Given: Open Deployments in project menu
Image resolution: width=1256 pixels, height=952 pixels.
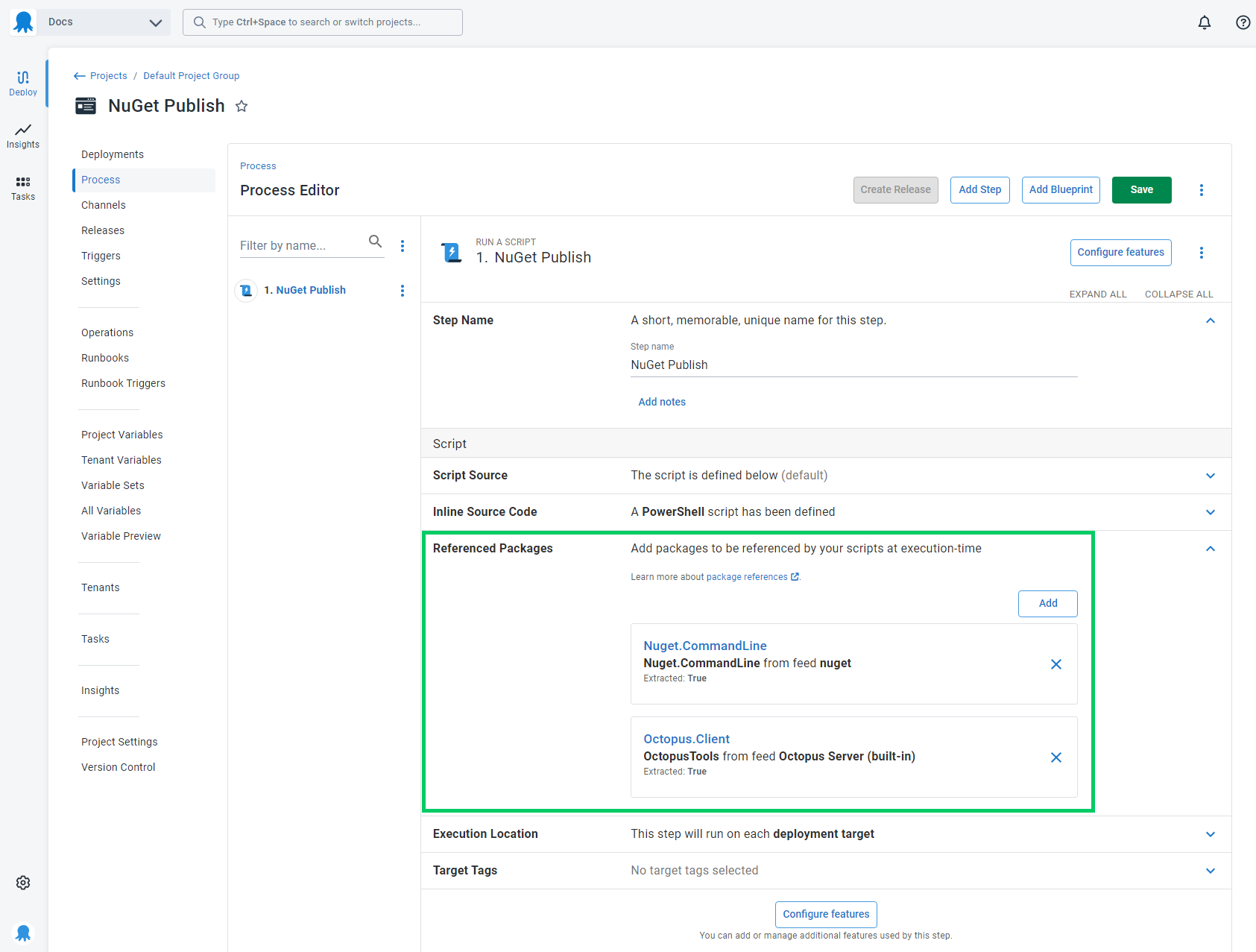Looking at the screenshot, I should point(113,154).
